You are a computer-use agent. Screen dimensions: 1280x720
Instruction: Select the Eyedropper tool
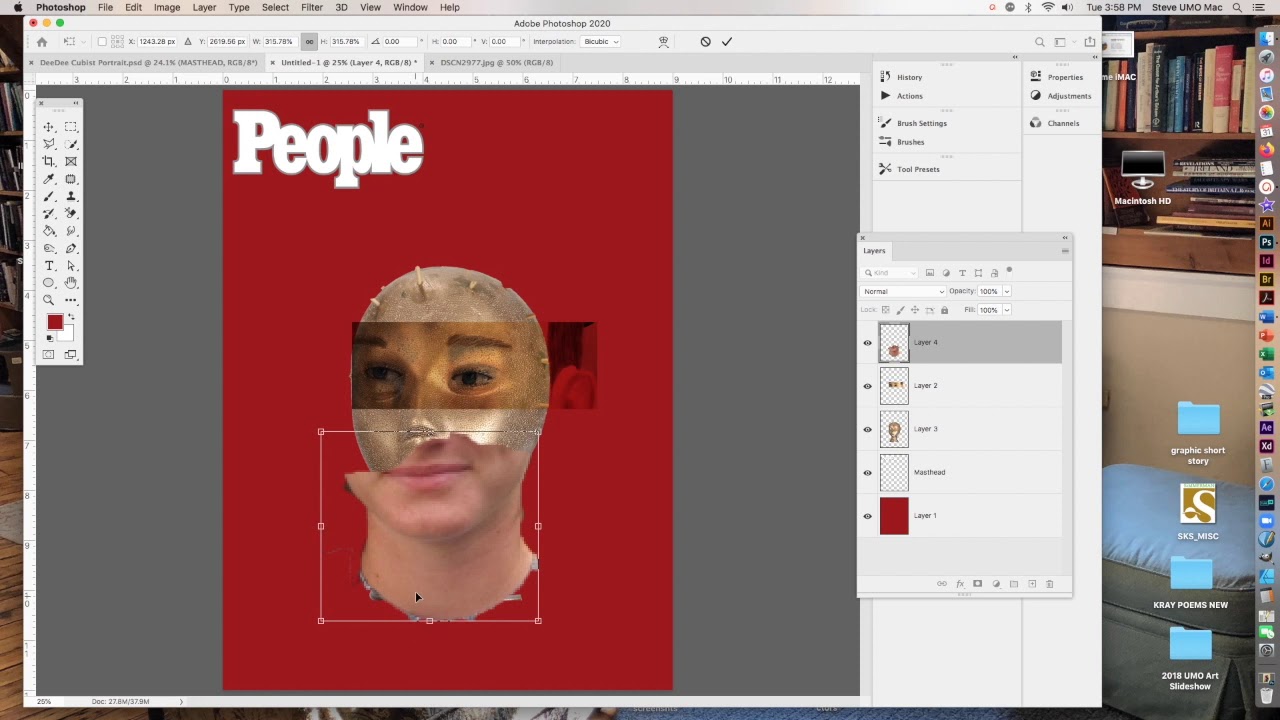tap(48, 179)
